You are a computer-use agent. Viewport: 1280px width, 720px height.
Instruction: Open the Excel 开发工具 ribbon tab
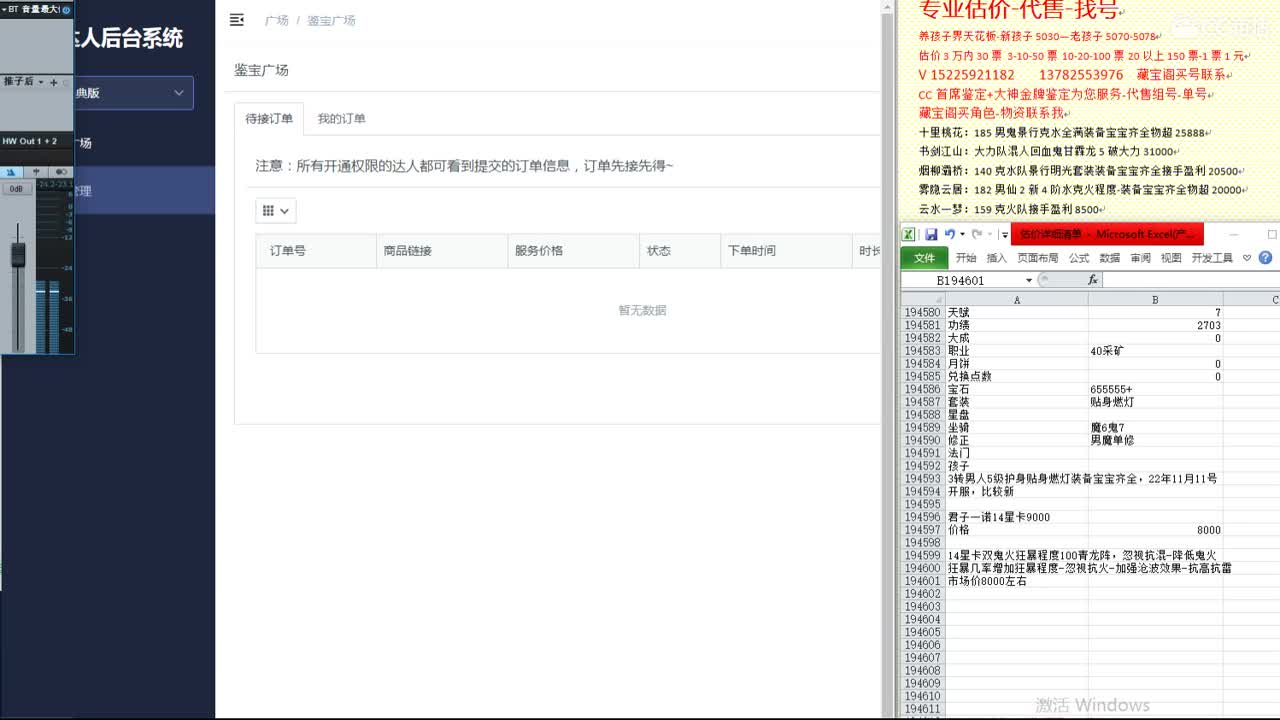coord(1212,258)
